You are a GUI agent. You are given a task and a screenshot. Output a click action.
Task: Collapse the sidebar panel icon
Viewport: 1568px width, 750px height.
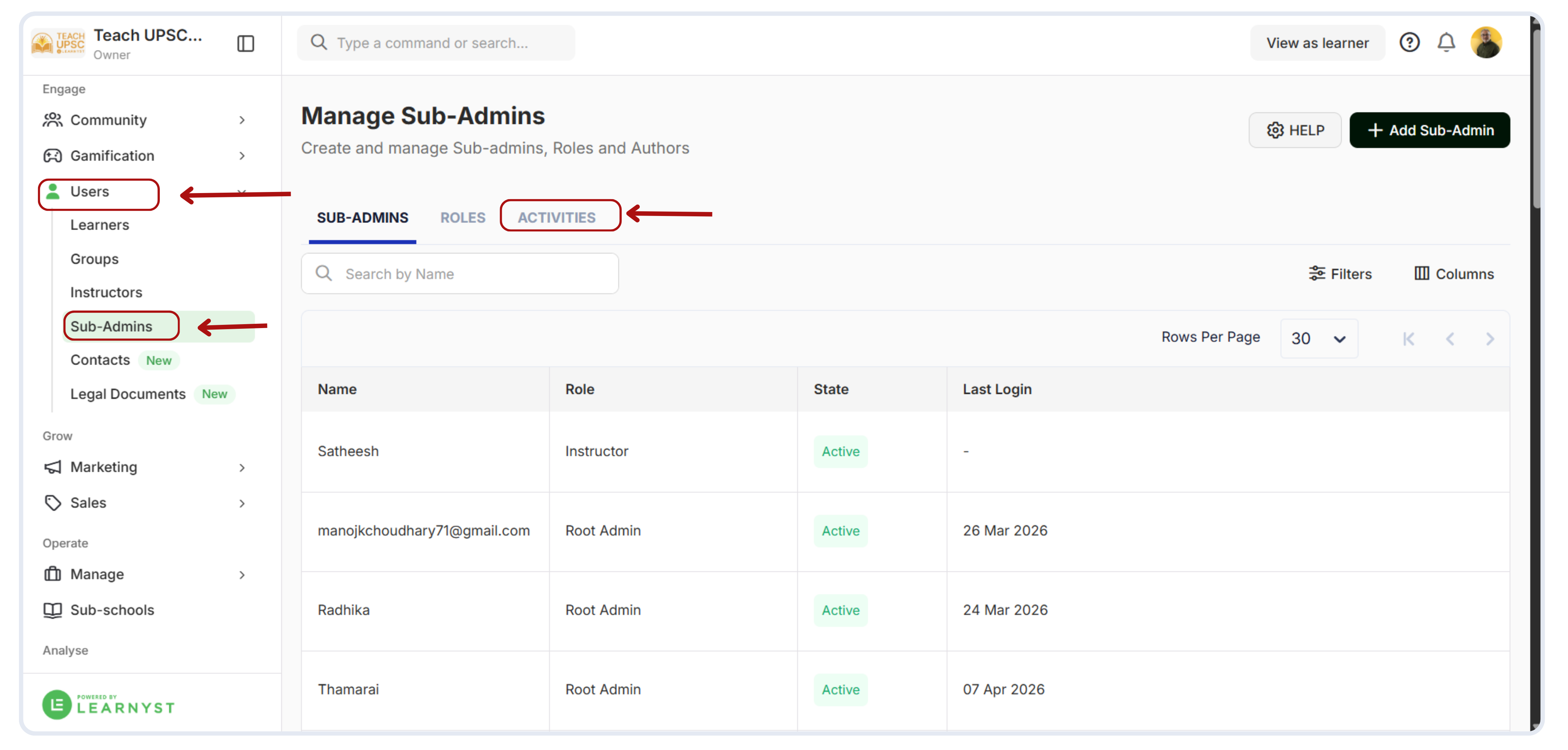click(x=245, y=43)
